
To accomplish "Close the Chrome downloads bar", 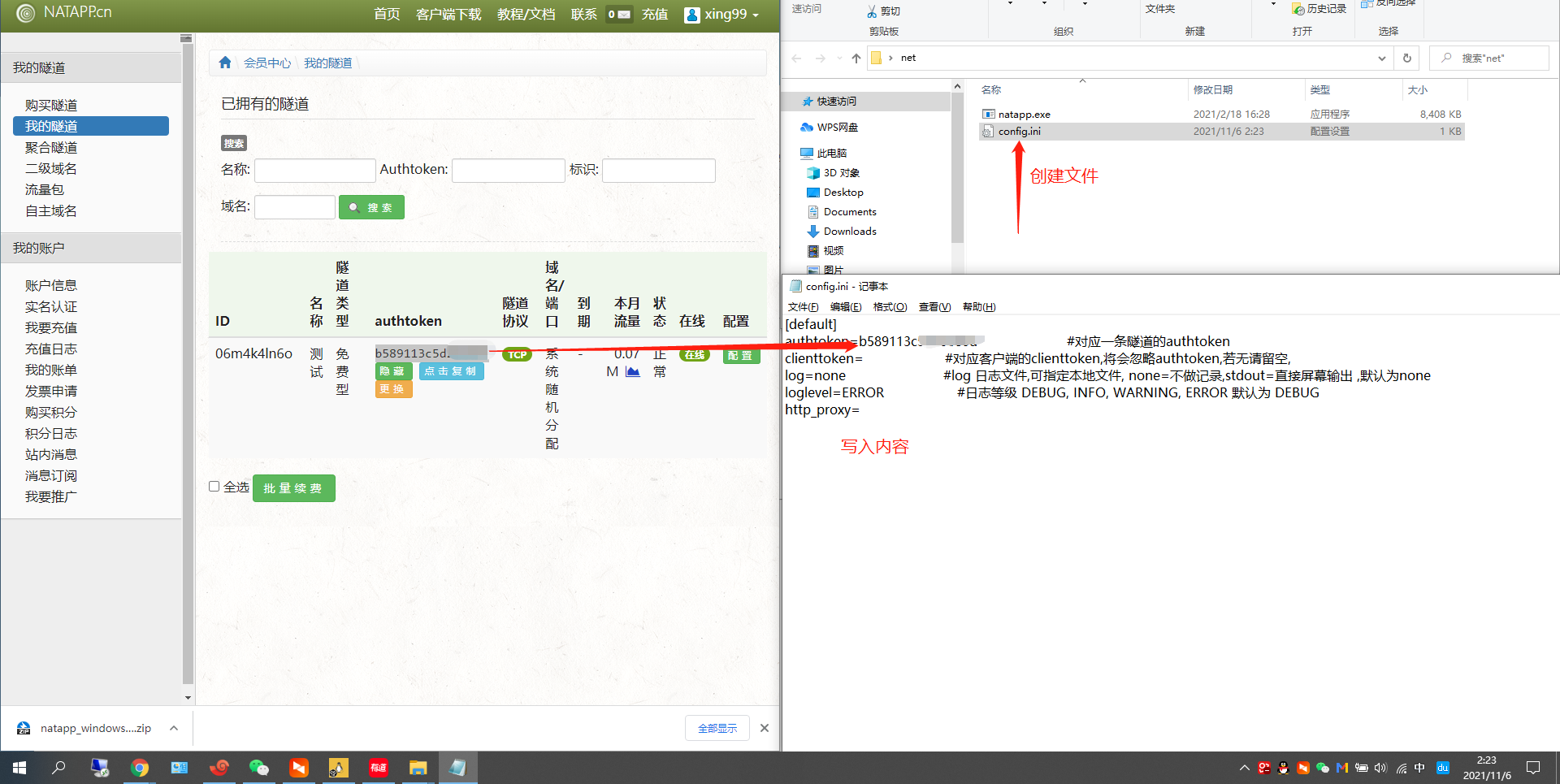I will pyautogui.click(x=765, y=728).
